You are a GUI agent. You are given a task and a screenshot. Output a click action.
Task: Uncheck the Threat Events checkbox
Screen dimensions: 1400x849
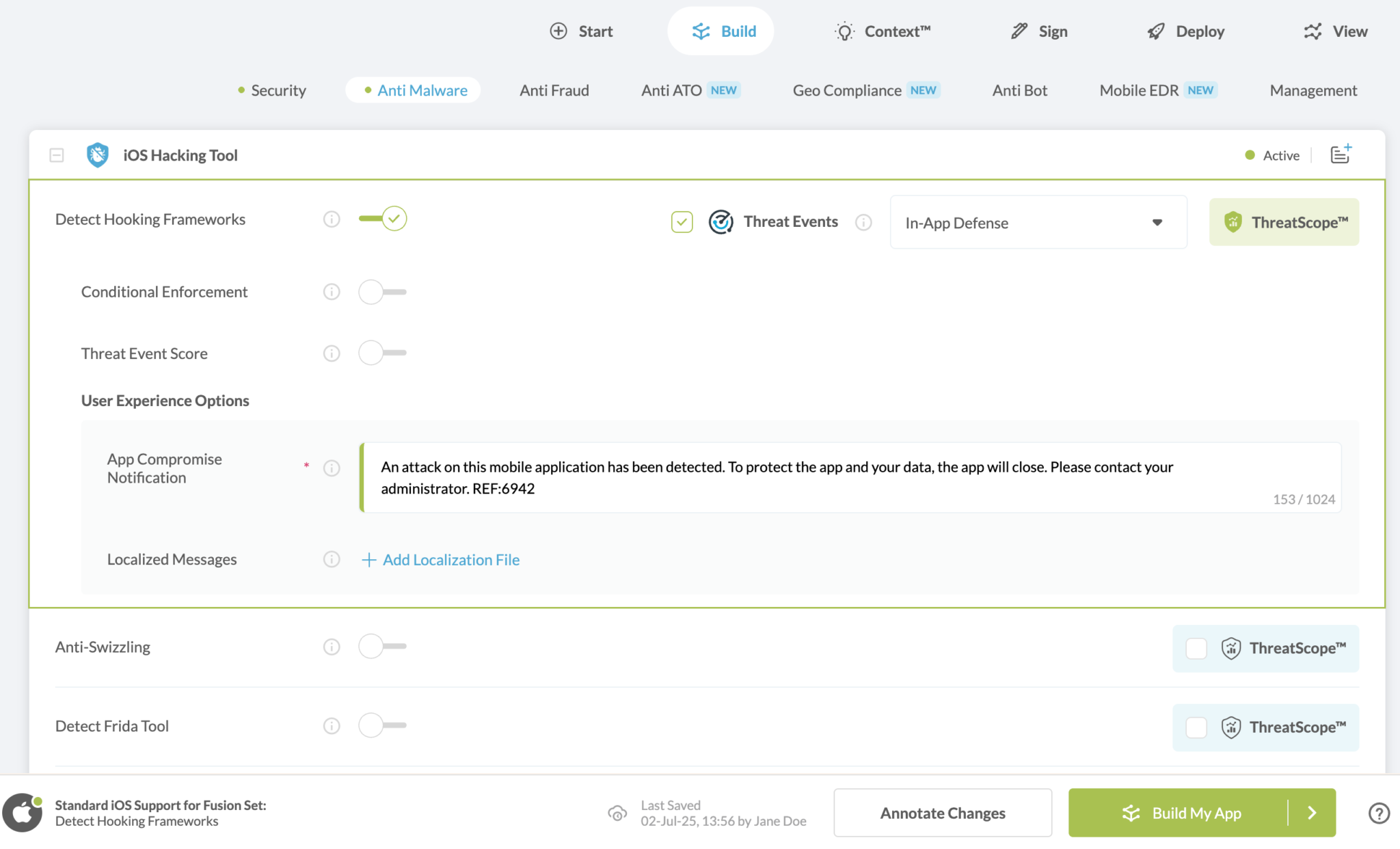coord(682,222)
